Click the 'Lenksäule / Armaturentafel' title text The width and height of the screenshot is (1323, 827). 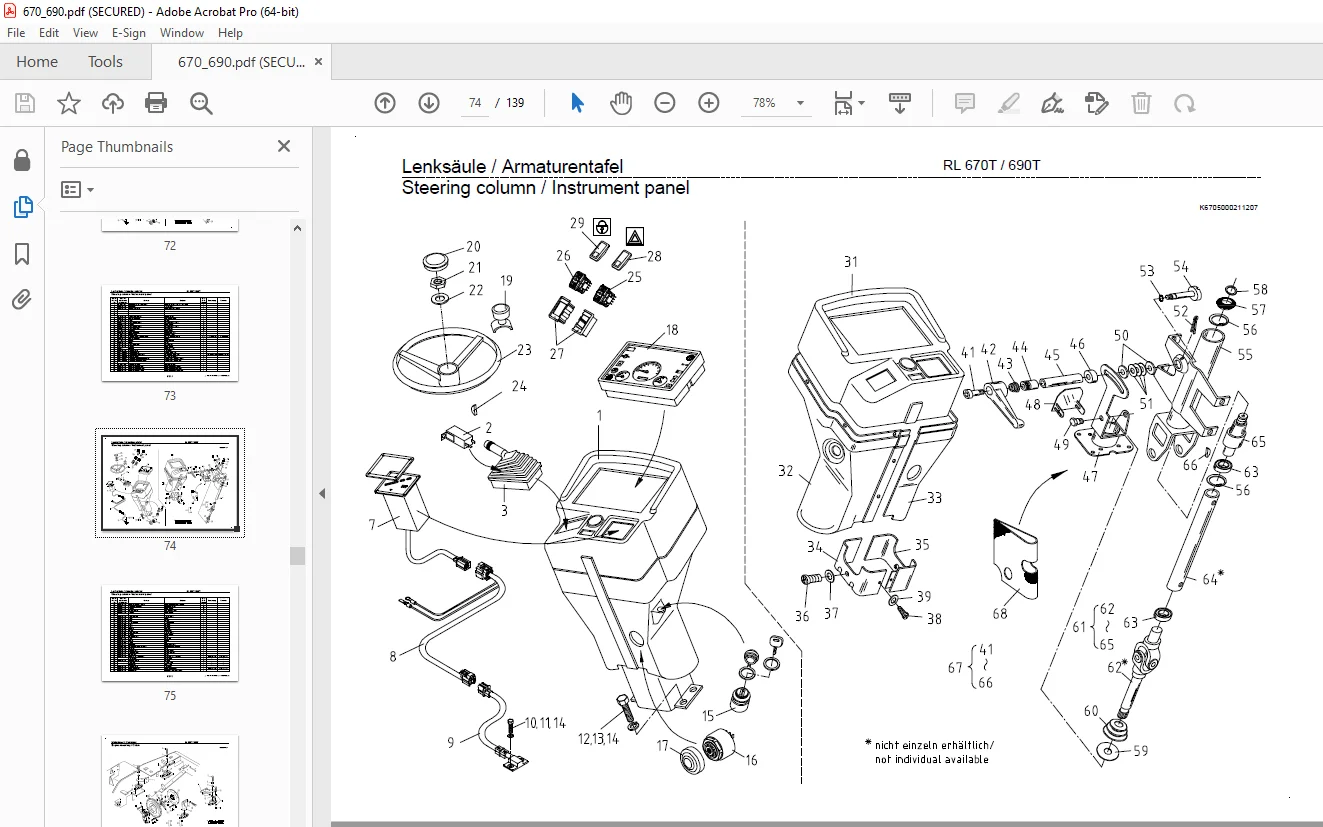click(x=512, y=167)
